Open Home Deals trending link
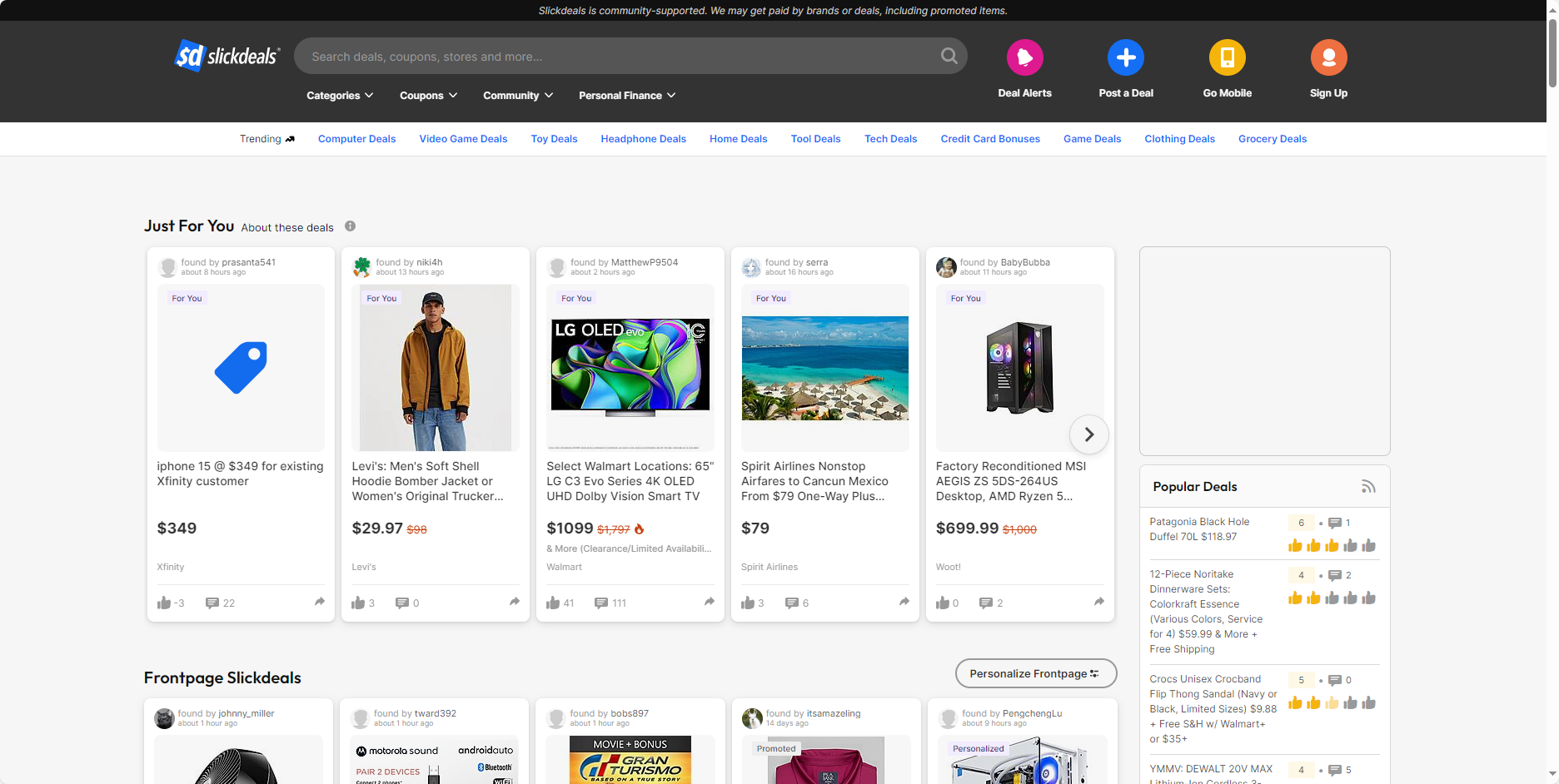Screen dimensions: 1559x784 pos(738,139)
